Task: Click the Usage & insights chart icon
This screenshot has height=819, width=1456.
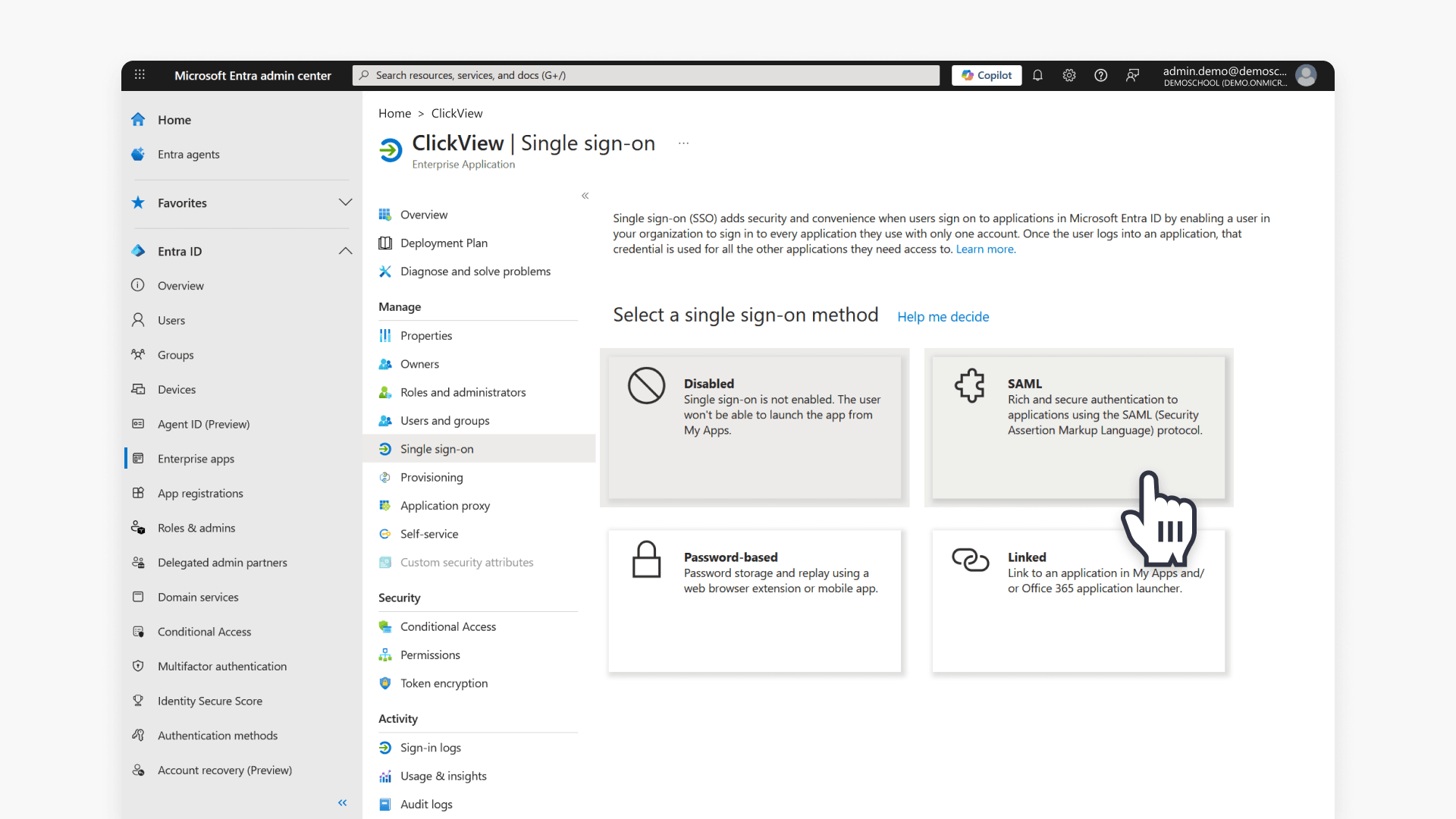Action: [385, 776]
